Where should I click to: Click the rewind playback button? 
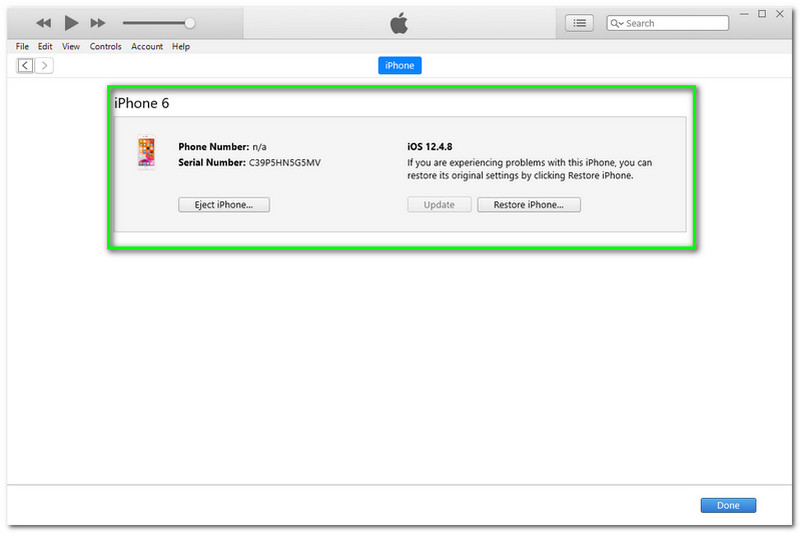(43, 23)
